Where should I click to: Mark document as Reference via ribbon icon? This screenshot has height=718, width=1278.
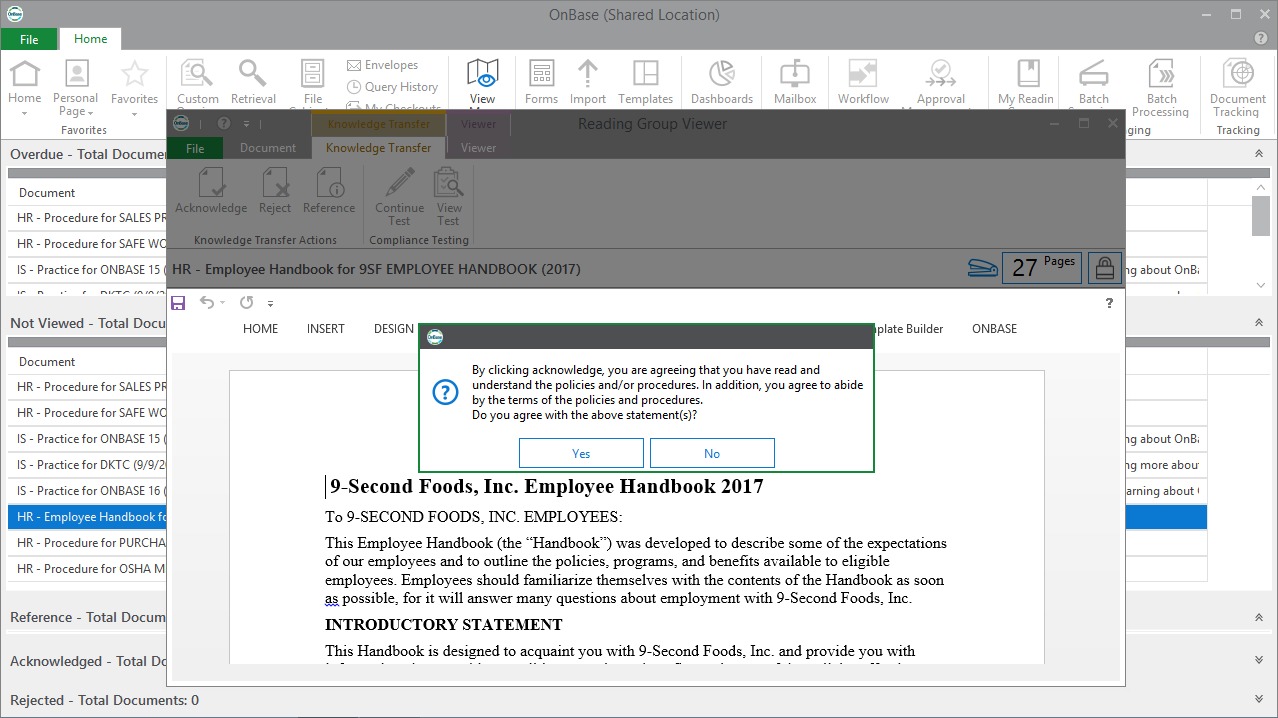pos(329,190)
